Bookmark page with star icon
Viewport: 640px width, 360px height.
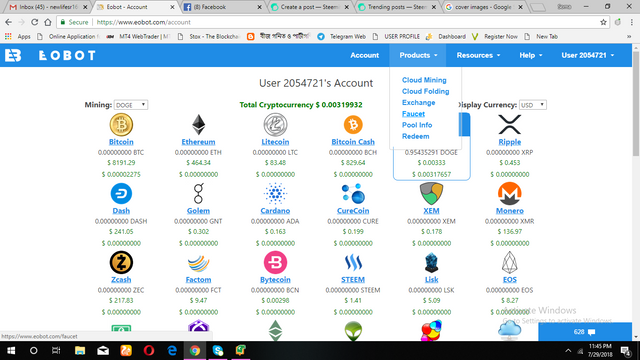point(603,22)
